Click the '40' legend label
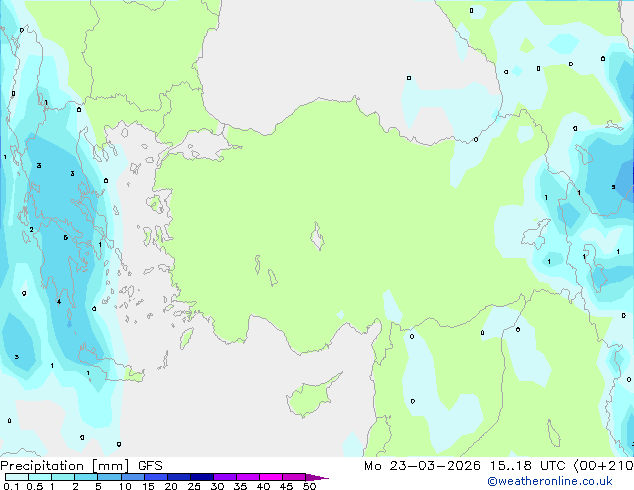The width and height of the screenshot is (634, 490). 263,486
